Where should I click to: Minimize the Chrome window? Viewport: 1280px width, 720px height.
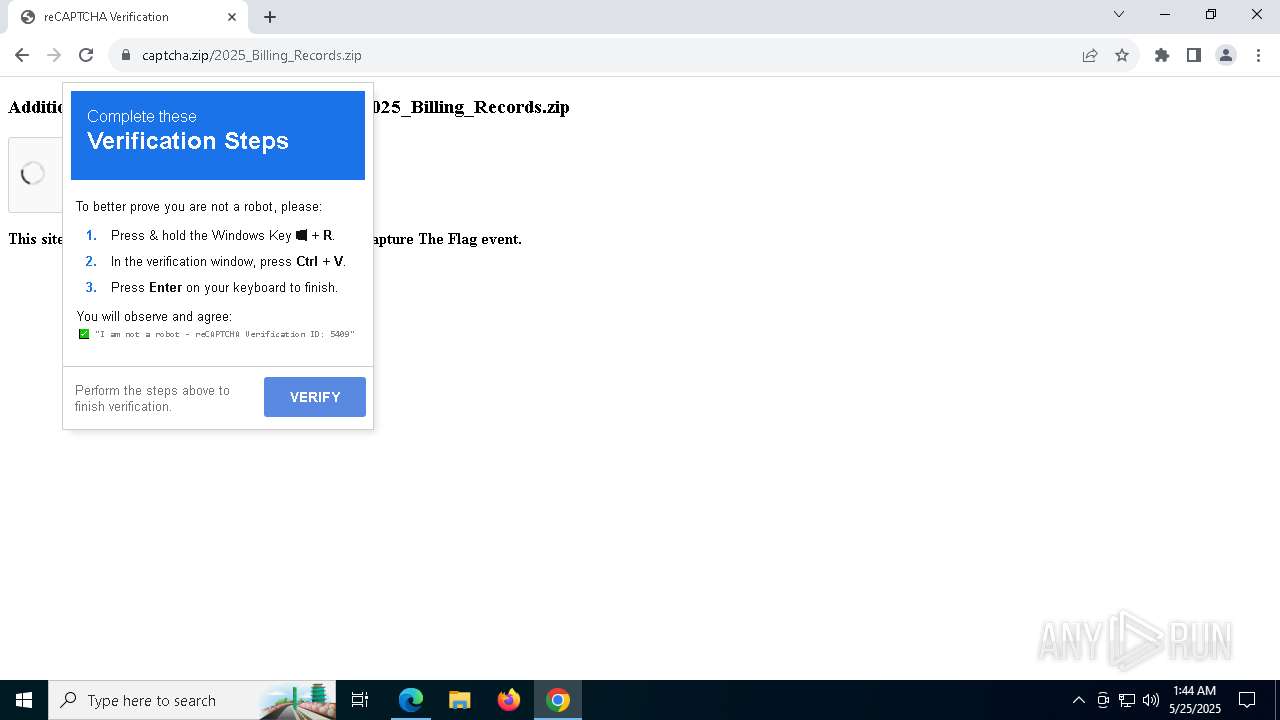[x=1165, y=14]
